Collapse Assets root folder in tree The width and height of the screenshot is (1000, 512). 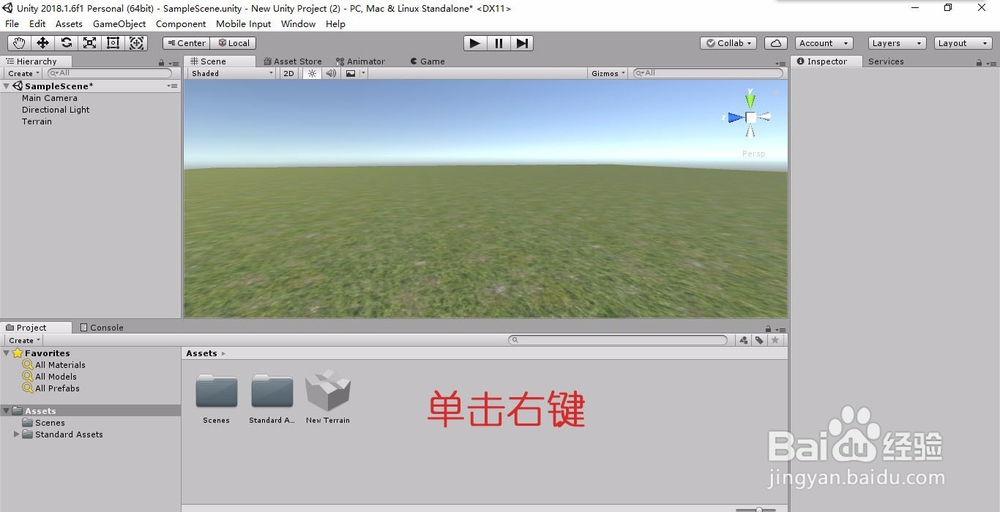coord(6,411)
